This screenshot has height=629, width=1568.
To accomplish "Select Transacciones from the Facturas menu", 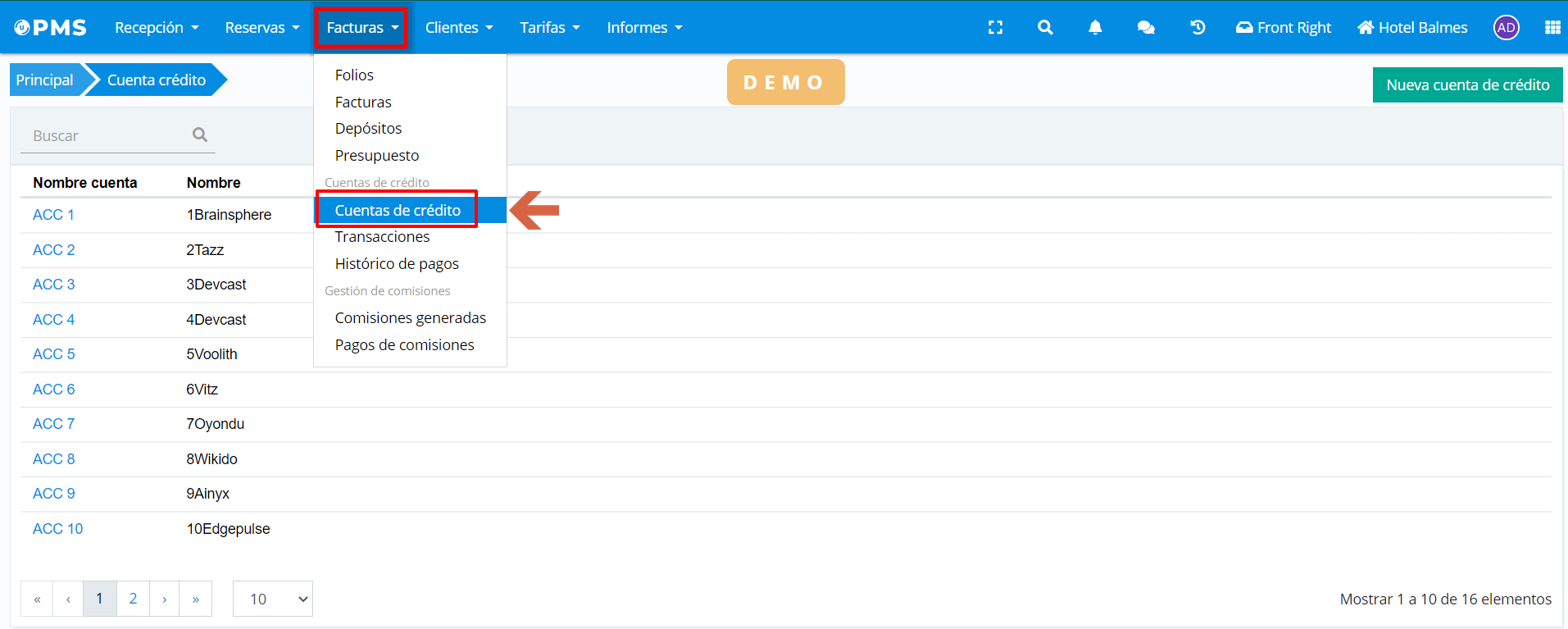I will 382,237.
